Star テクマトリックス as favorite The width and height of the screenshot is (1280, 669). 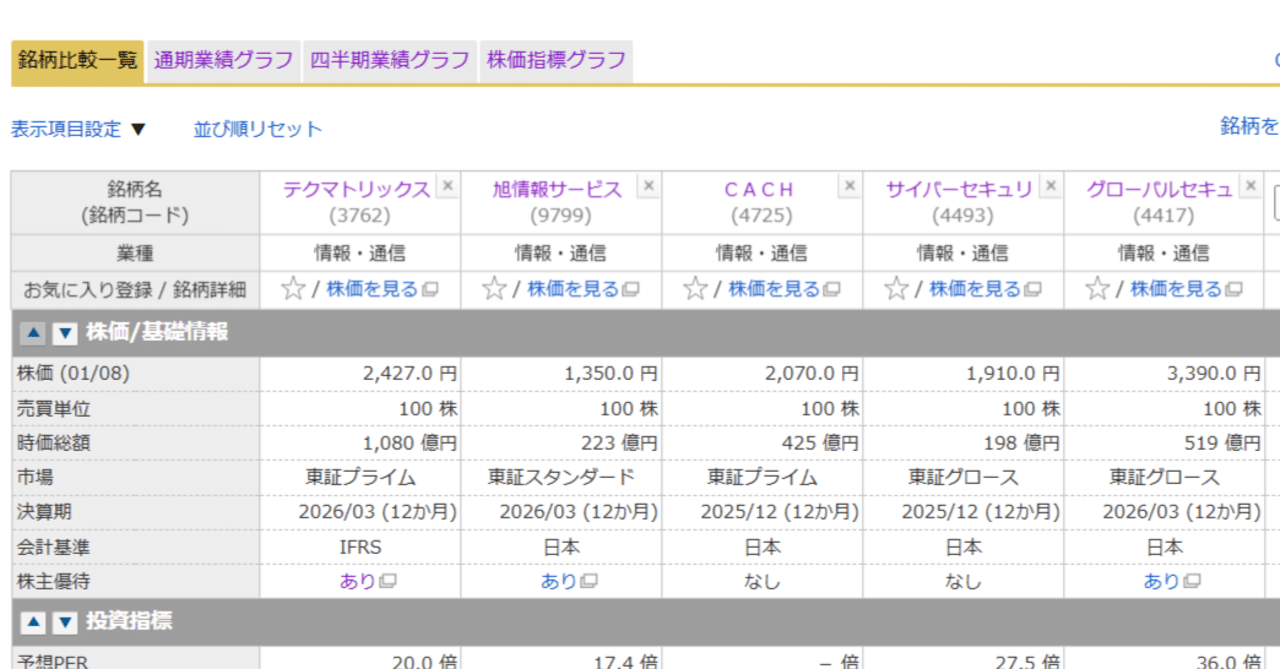293,290
